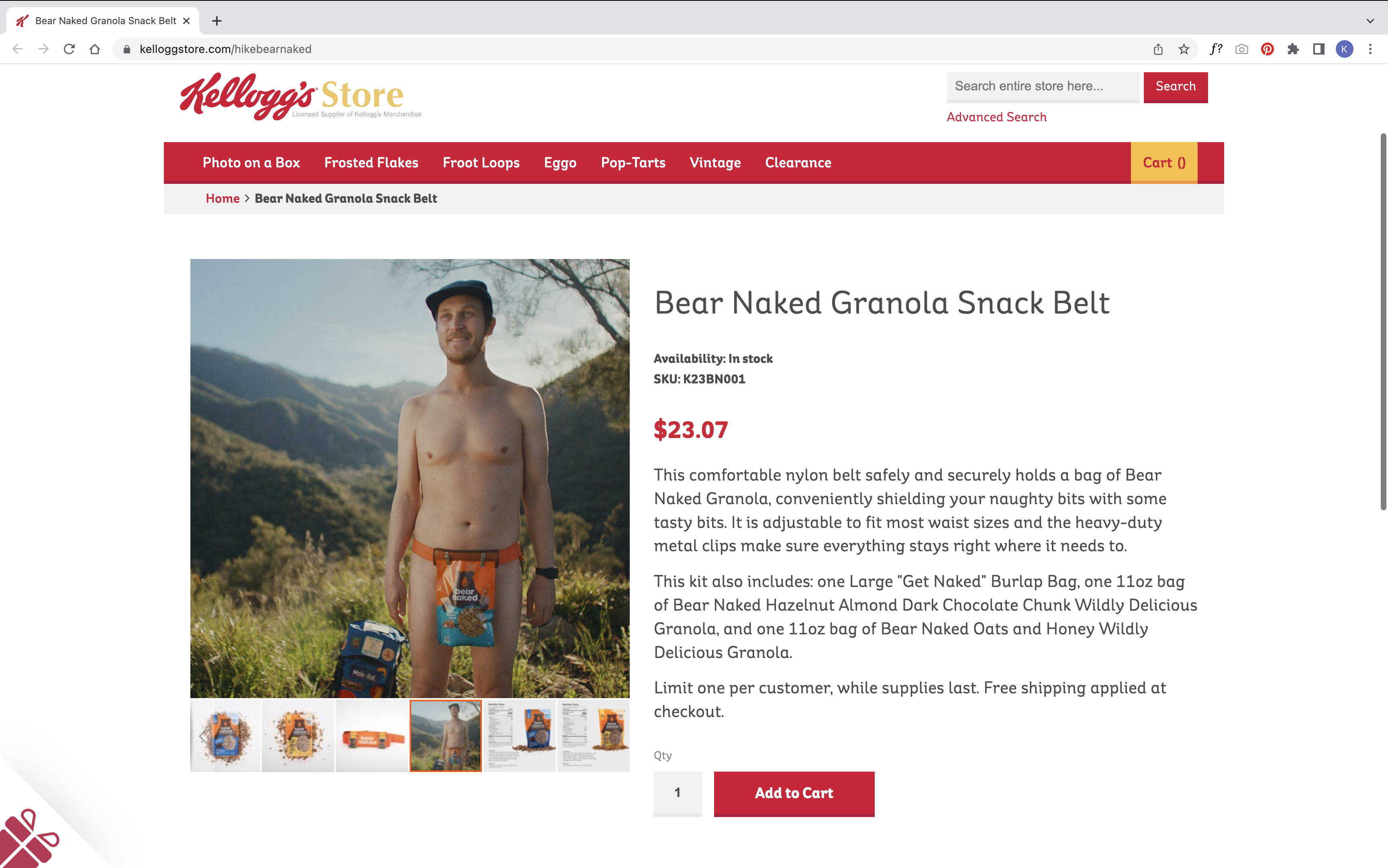Screen dimensions: 1388x868
Task: Click the Advanced Search link
Action: (x=996, y=117)
